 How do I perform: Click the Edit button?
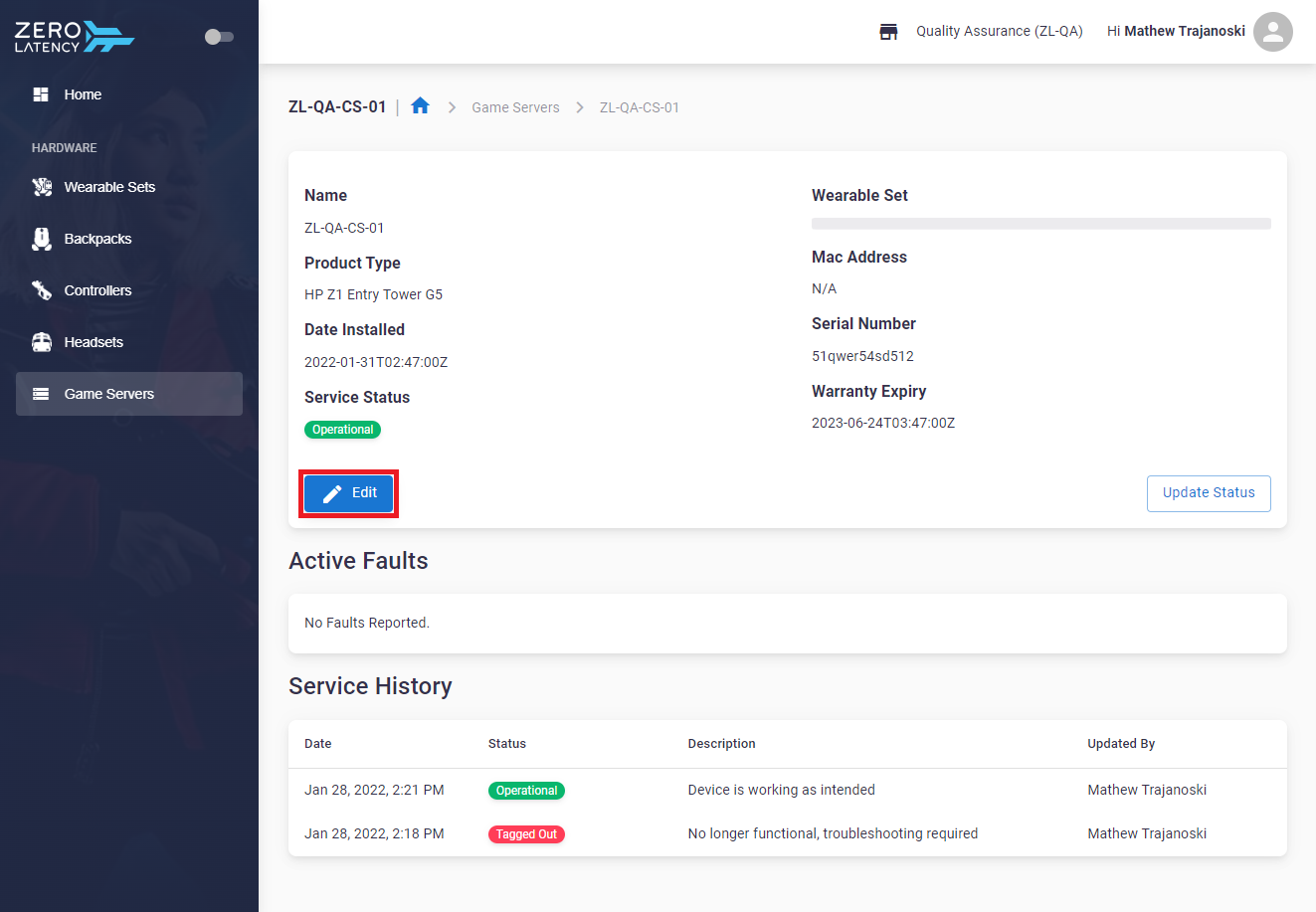coord(348,493)
